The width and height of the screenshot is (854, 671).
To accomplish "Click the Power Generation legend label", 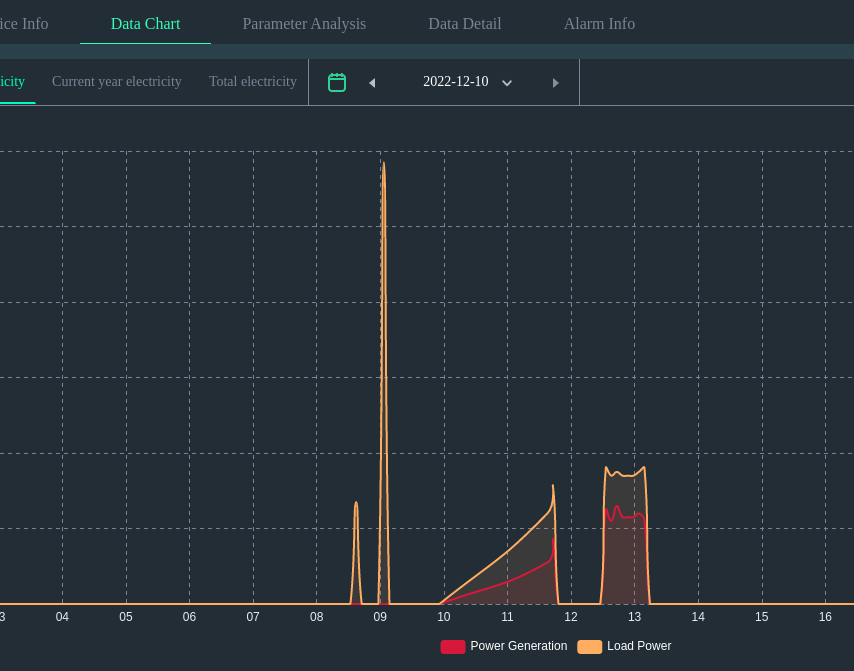I will click(x=518, y=646).
